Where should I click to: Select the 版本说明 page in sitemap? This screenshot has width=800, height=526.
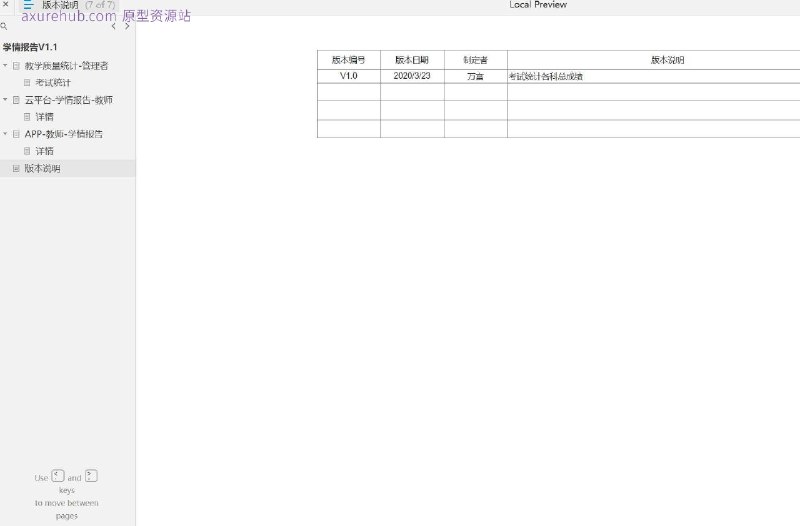(67, 168)
